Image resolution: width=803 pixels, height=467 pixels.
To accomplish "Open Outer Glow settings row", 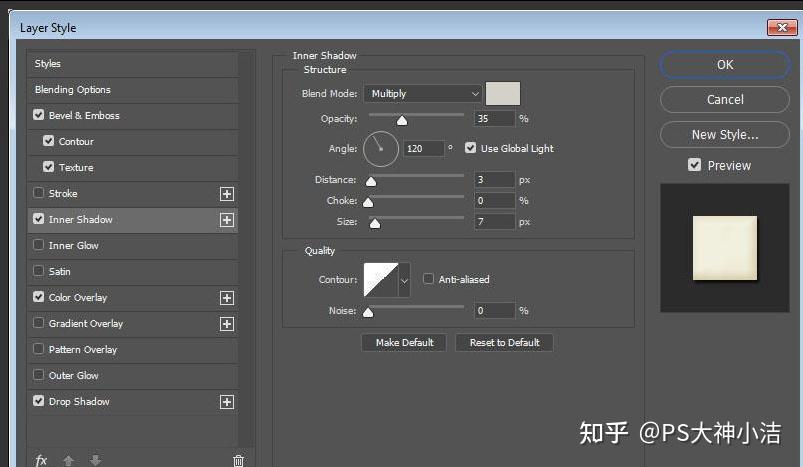I will (133, 376).
